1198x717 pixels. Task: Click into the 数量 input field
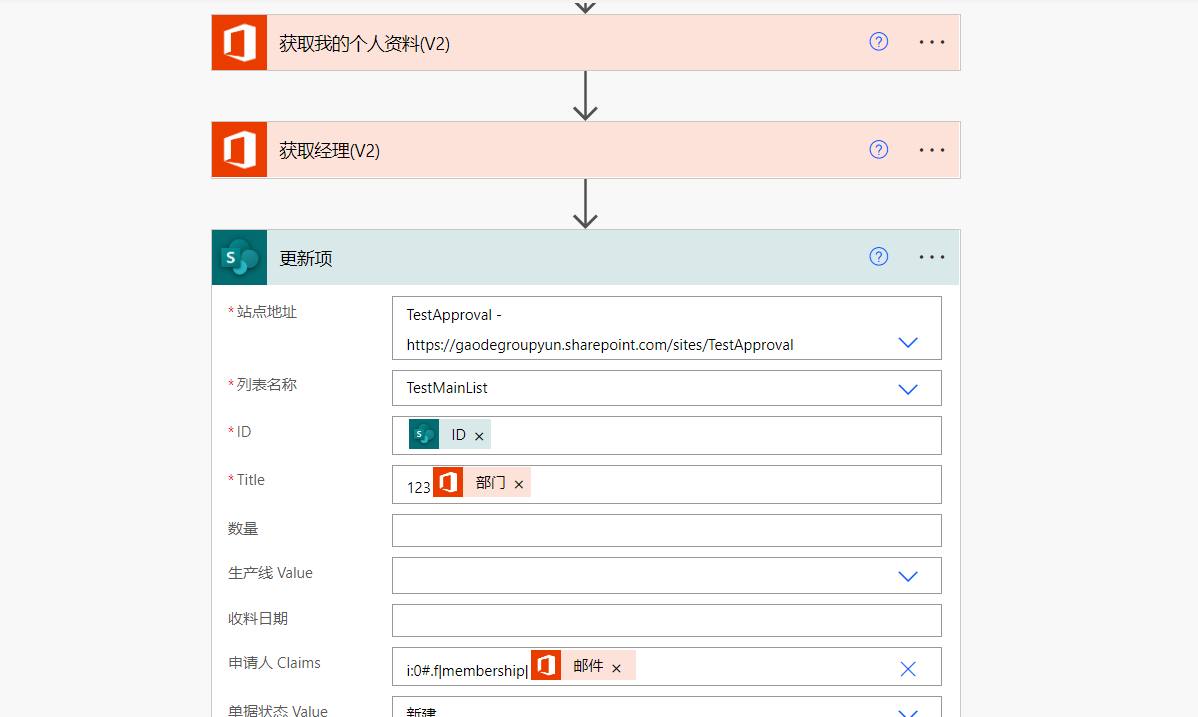point(666,531)
